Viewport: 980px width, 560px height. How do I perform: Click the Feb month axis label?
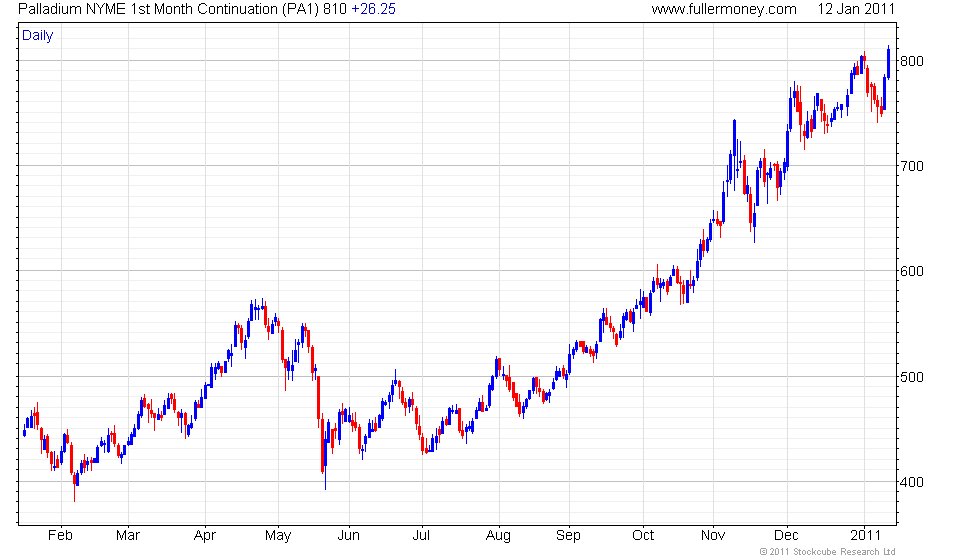coord(61,536)
